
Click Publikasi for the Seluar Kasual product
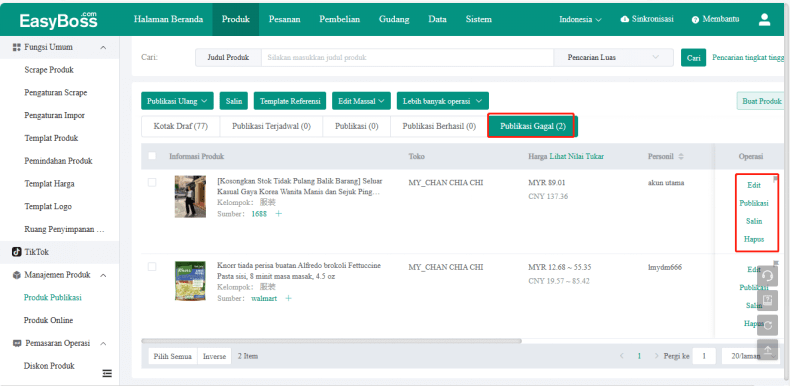pos(754,203)
